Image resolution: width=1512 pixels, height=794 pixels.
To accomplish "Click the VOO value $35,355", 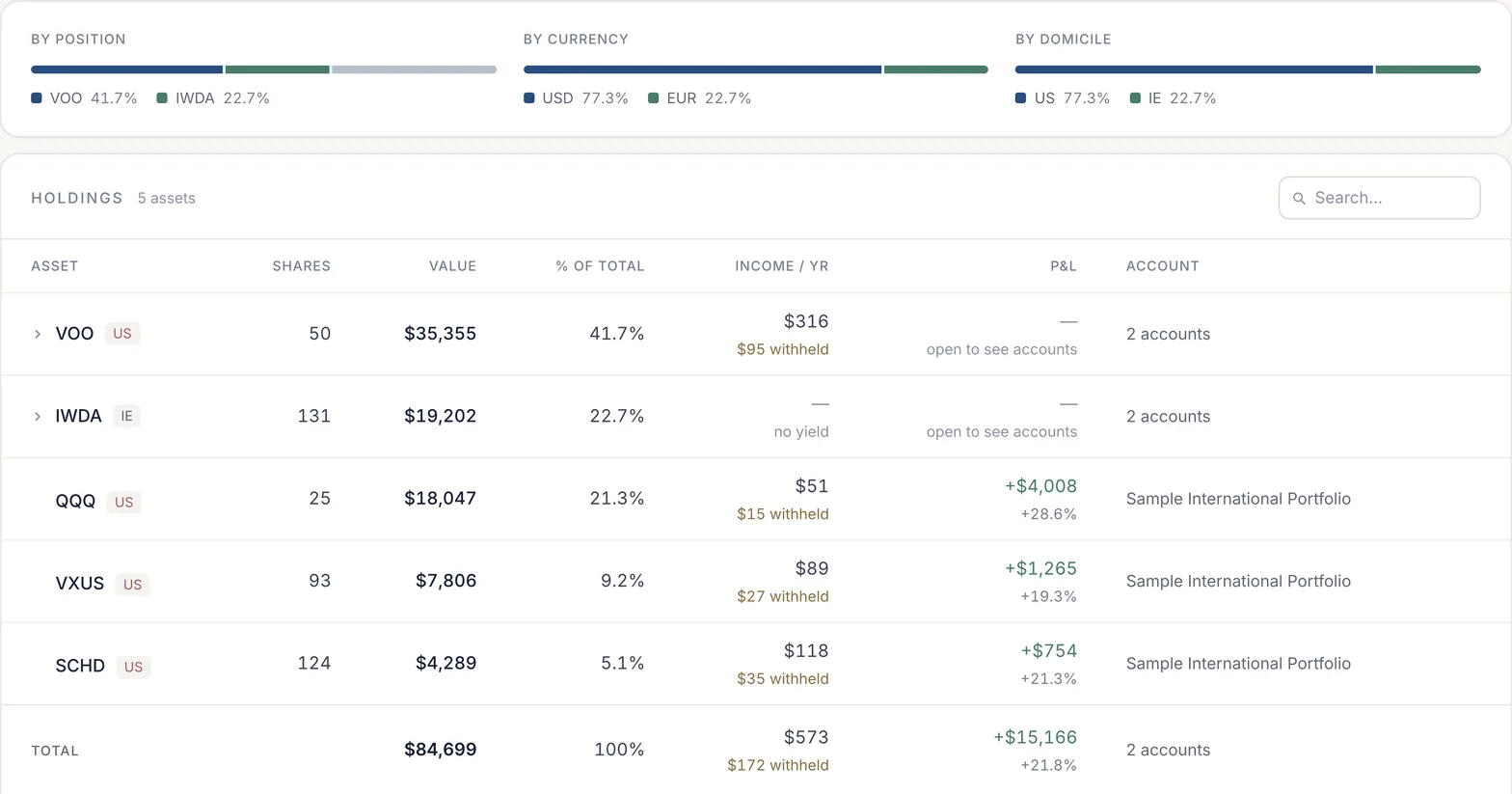I will coord(441,334).
